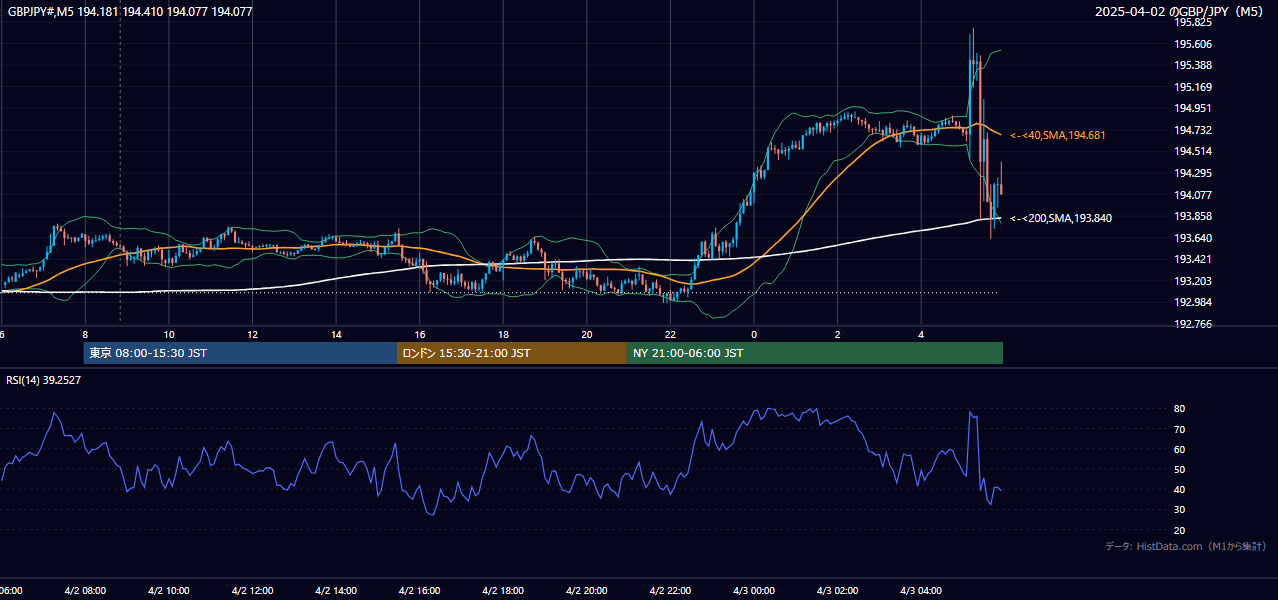The width and height of the screenshot is (1278, 600).
Task: Click the 4/2 14:00 time axis label
Action: [x=335, y=591]
